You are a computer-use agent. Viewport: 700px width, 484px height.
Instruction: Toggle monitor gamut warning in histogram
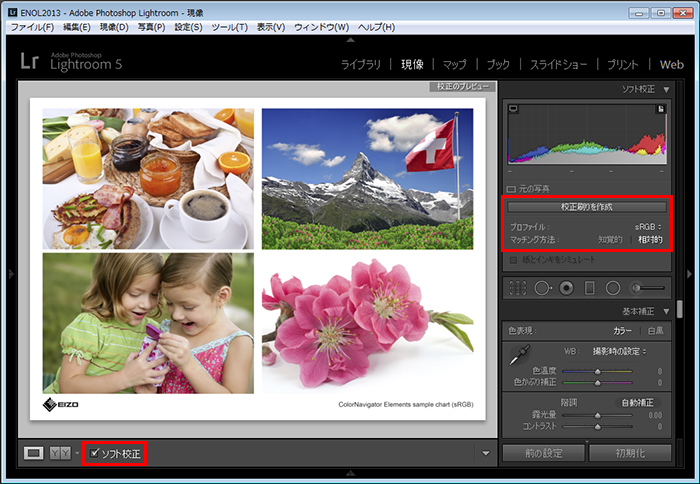[x=513, y=108]
